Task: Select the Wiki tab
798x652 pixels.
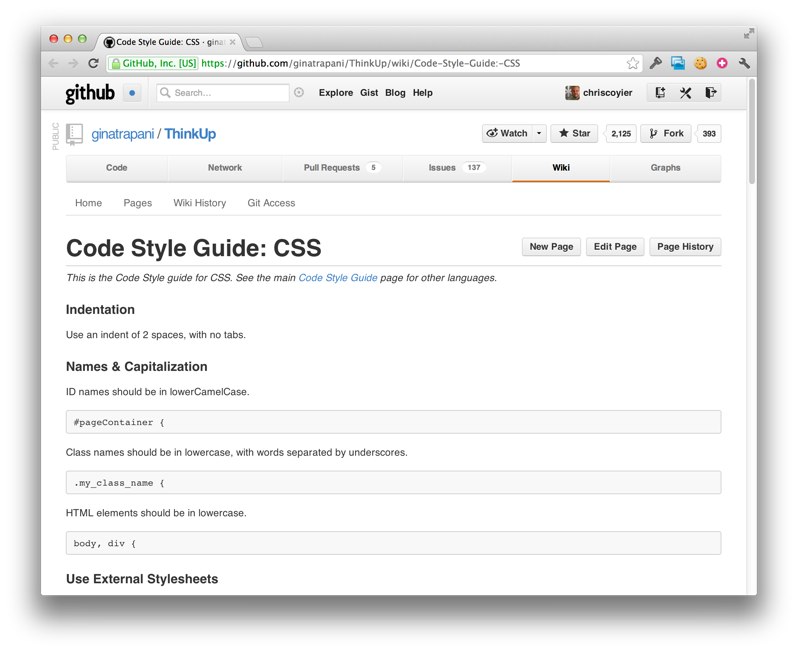Action: 561,168
